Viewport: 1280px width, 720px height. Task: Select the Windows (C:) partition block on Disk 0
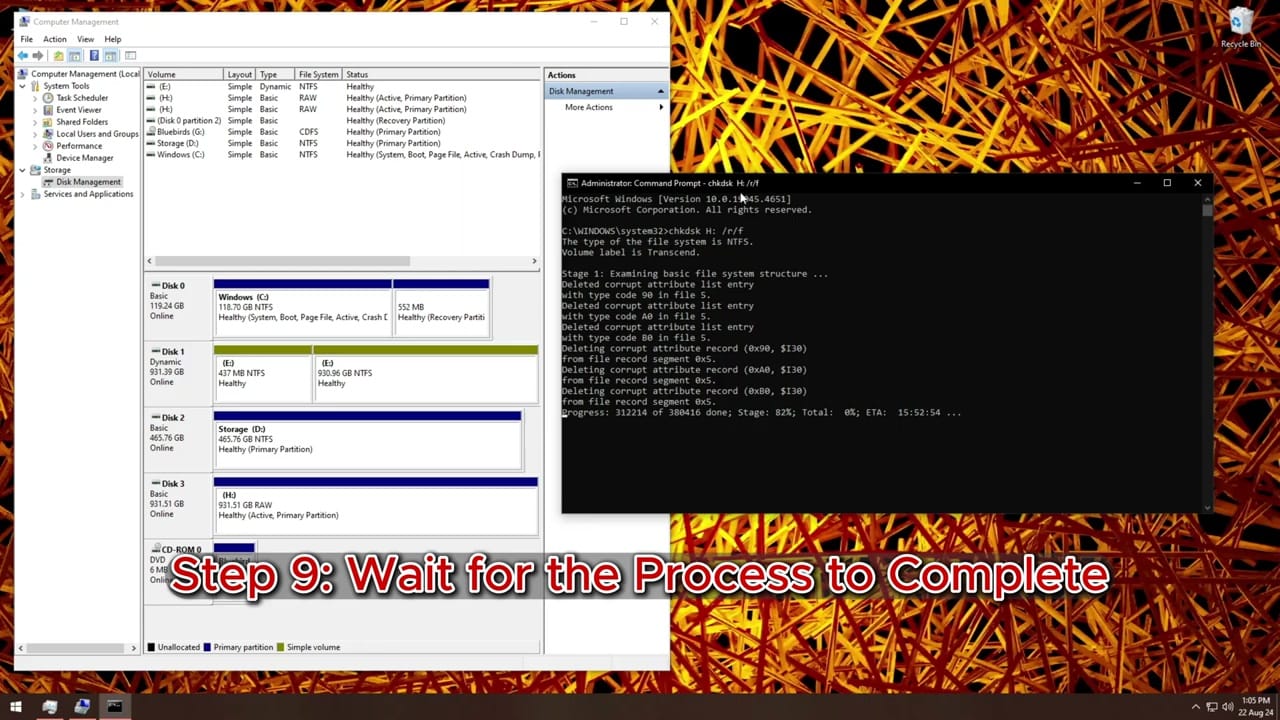click(302, 308)
